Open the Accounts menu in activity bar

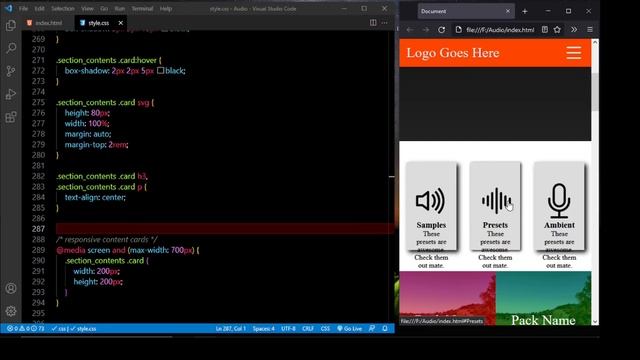tap(11, 288)
